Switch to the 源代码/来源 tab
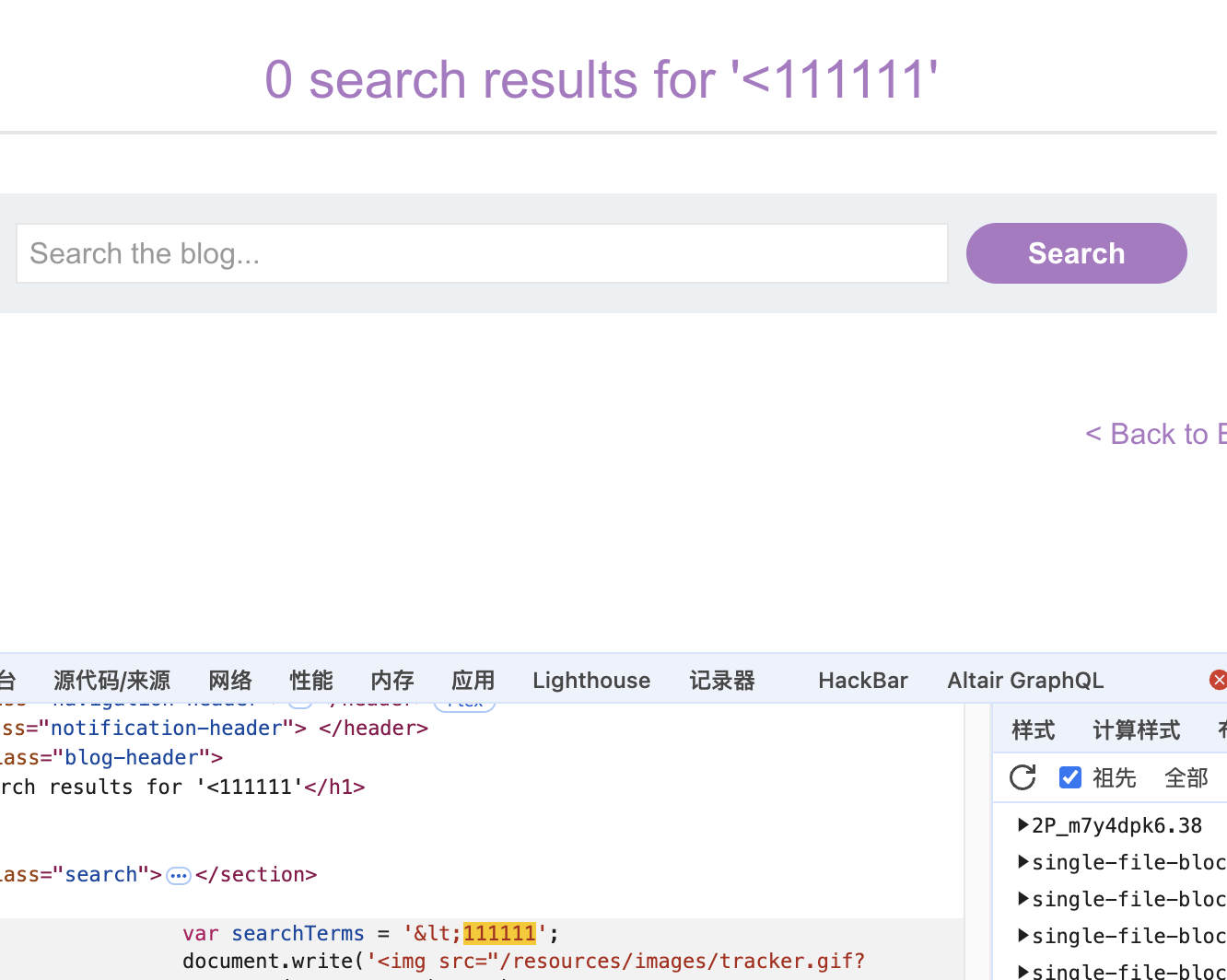 [x=111, y=681]
